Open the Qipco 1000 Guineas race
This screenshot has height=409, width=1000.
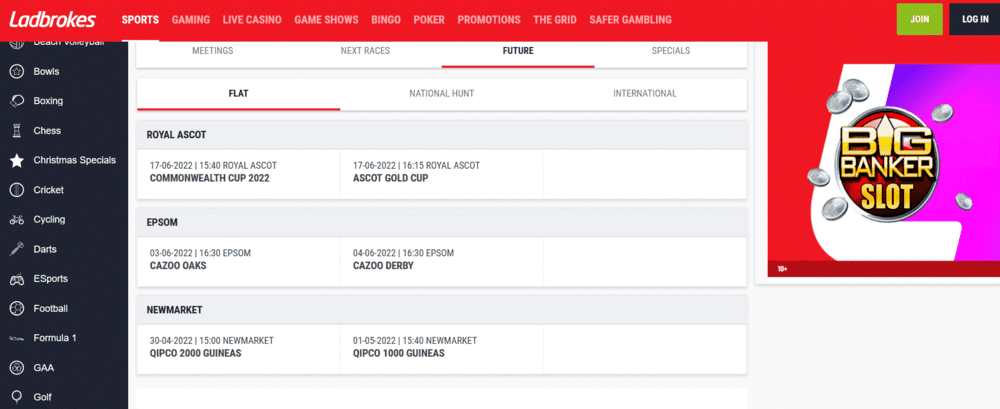(x=441, y=347)
